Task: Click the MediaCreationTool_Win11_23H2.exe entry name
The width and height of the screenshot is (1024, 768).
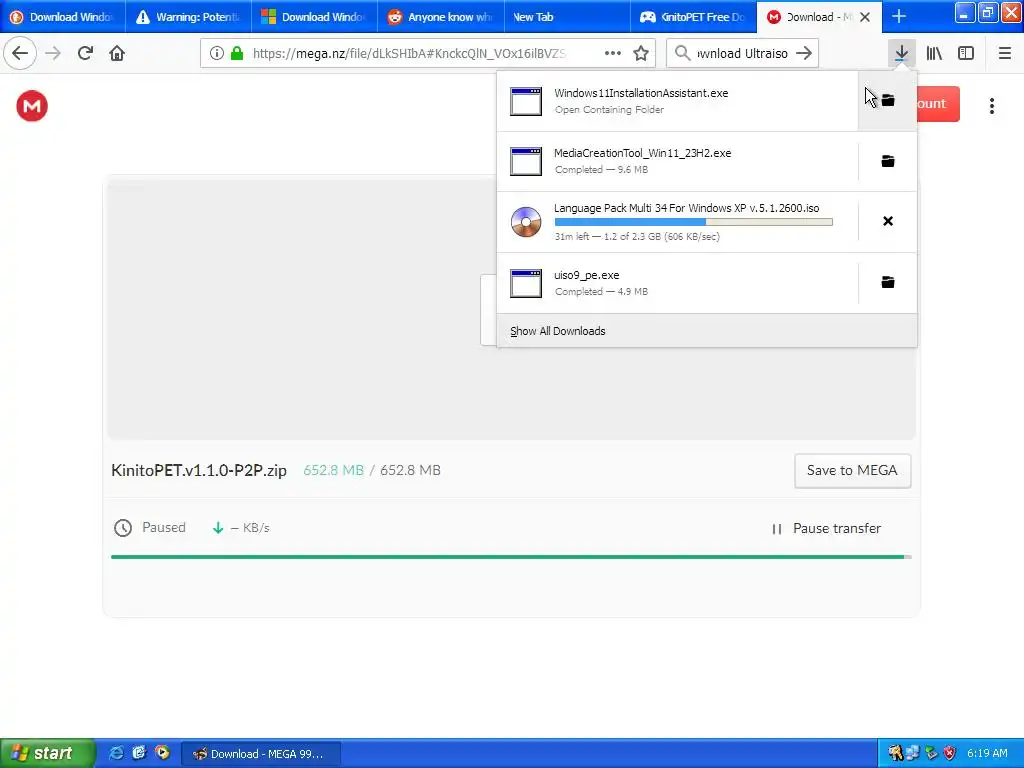Action: tap(643, 153)
